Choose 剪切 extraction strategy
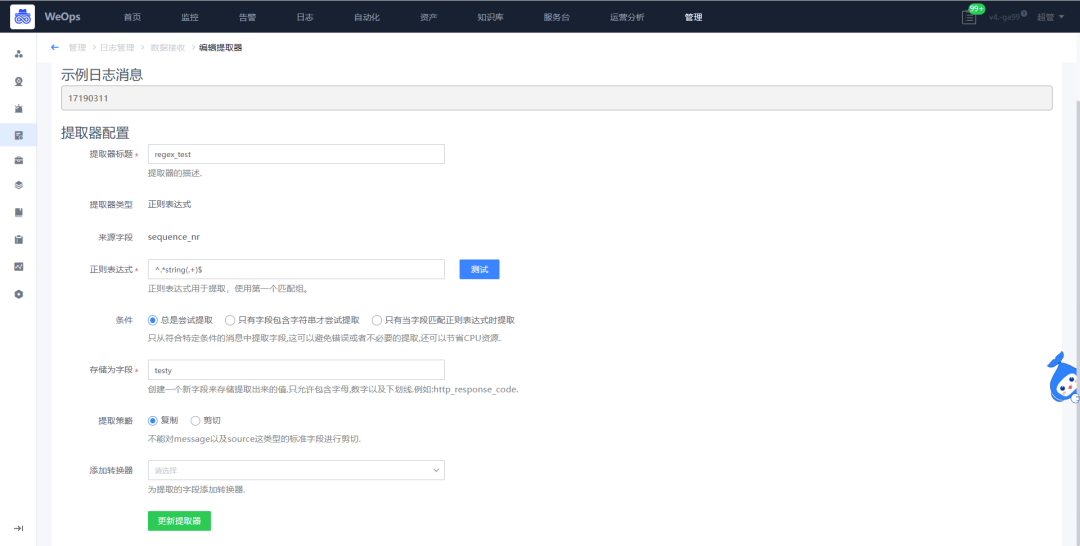The image size is (1080, 546). [x=196, y=421]
